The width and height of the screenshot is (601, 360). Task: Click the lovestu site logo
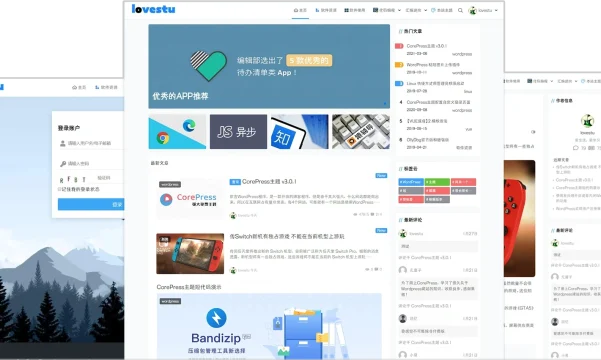(153, 9)
